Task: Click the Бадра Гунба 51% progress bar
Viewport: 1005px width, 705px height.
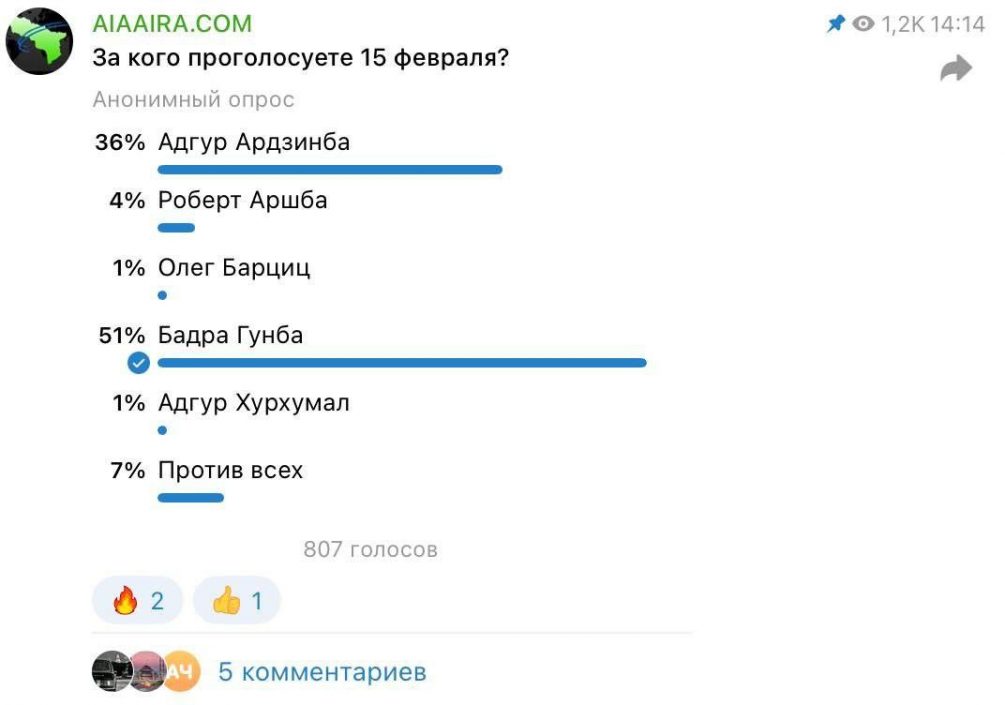Action: [402, 363]
